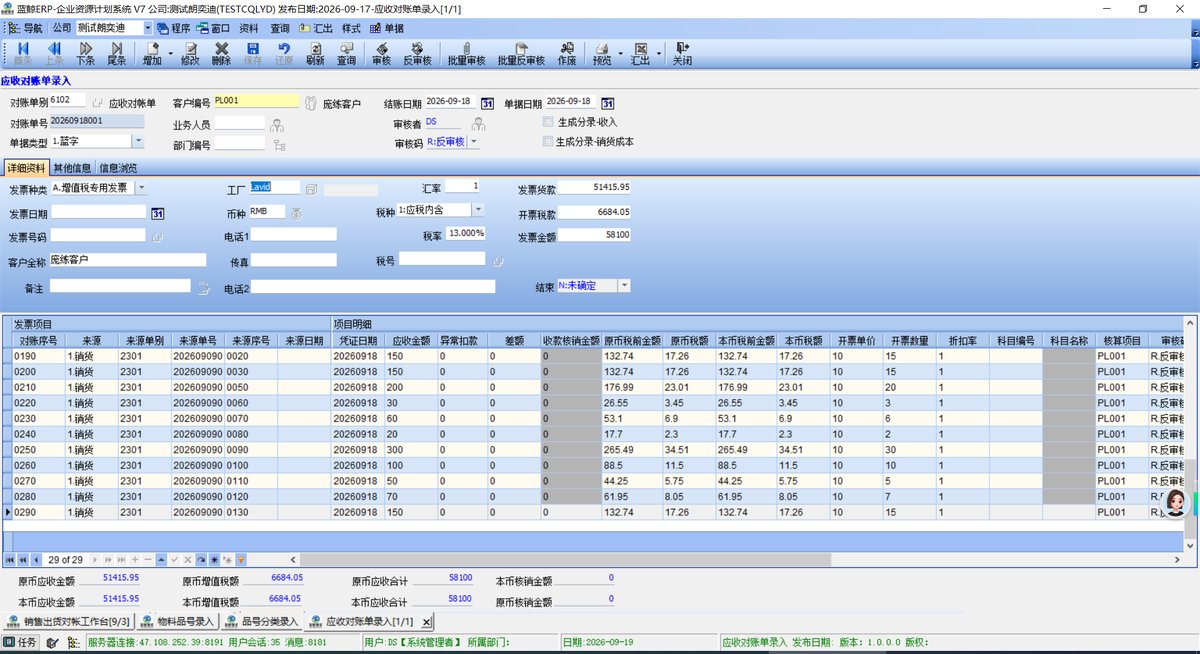Open calendar picker for 发票日期

[x=157, y=213]
